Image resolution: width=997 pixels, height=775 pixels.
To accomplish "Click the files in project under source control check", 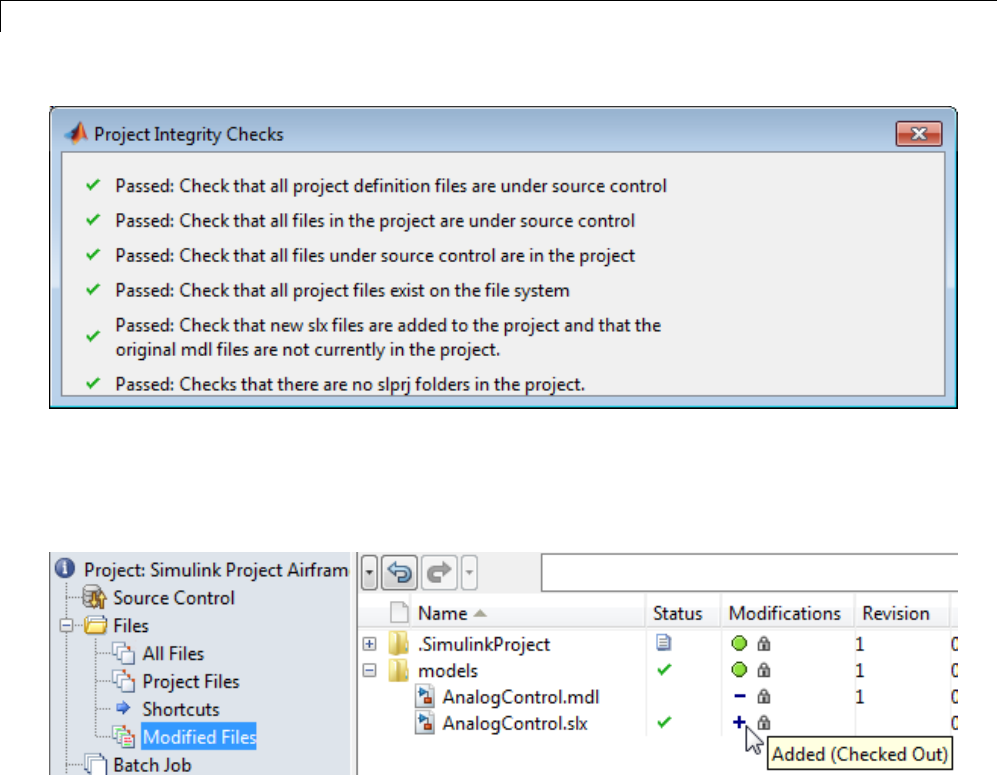I will 375,221.
